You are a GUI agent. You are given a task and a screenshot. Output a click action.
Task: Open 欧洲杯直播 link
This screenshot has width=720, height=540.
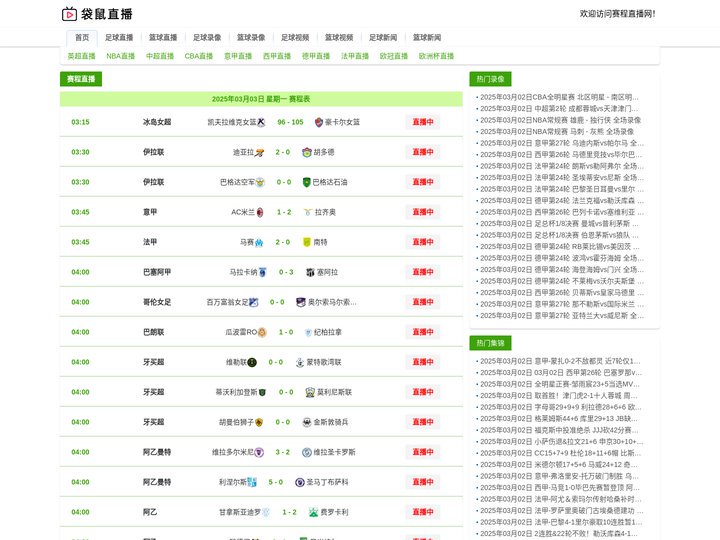[x=436, y=56]
